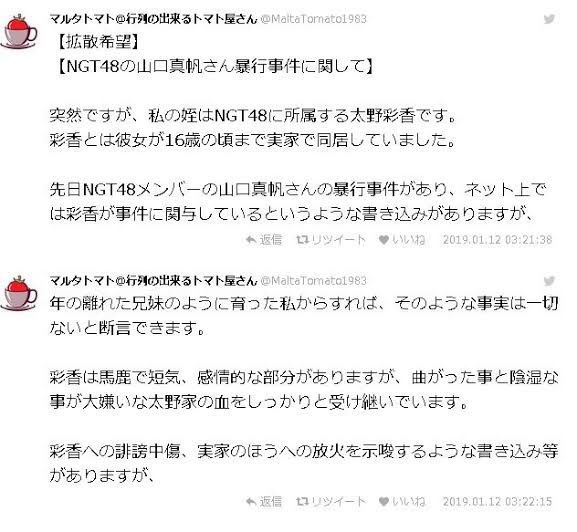577x532 pixels.
Task: Click @MaltaTomato1983 handle on first tweet
Action: pos(314,19)
